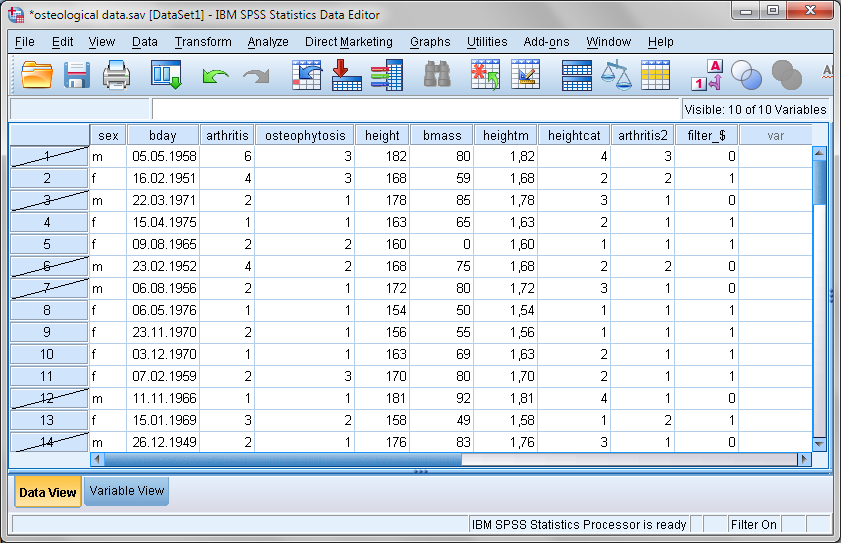The height and width of the screenshot is (543, 841).
Task: Click Insert cases icon
Action: [485, 75]
